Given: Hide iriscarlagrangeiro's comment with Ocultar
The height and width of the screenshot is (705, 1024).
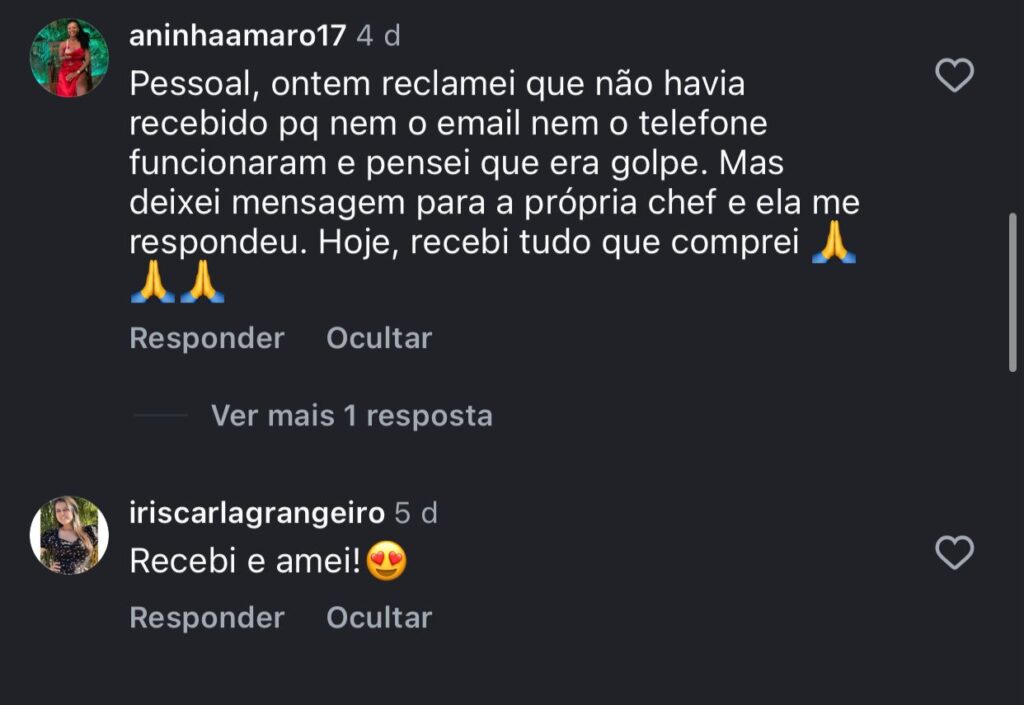Looking at the screenshot, I should (379, 618).
